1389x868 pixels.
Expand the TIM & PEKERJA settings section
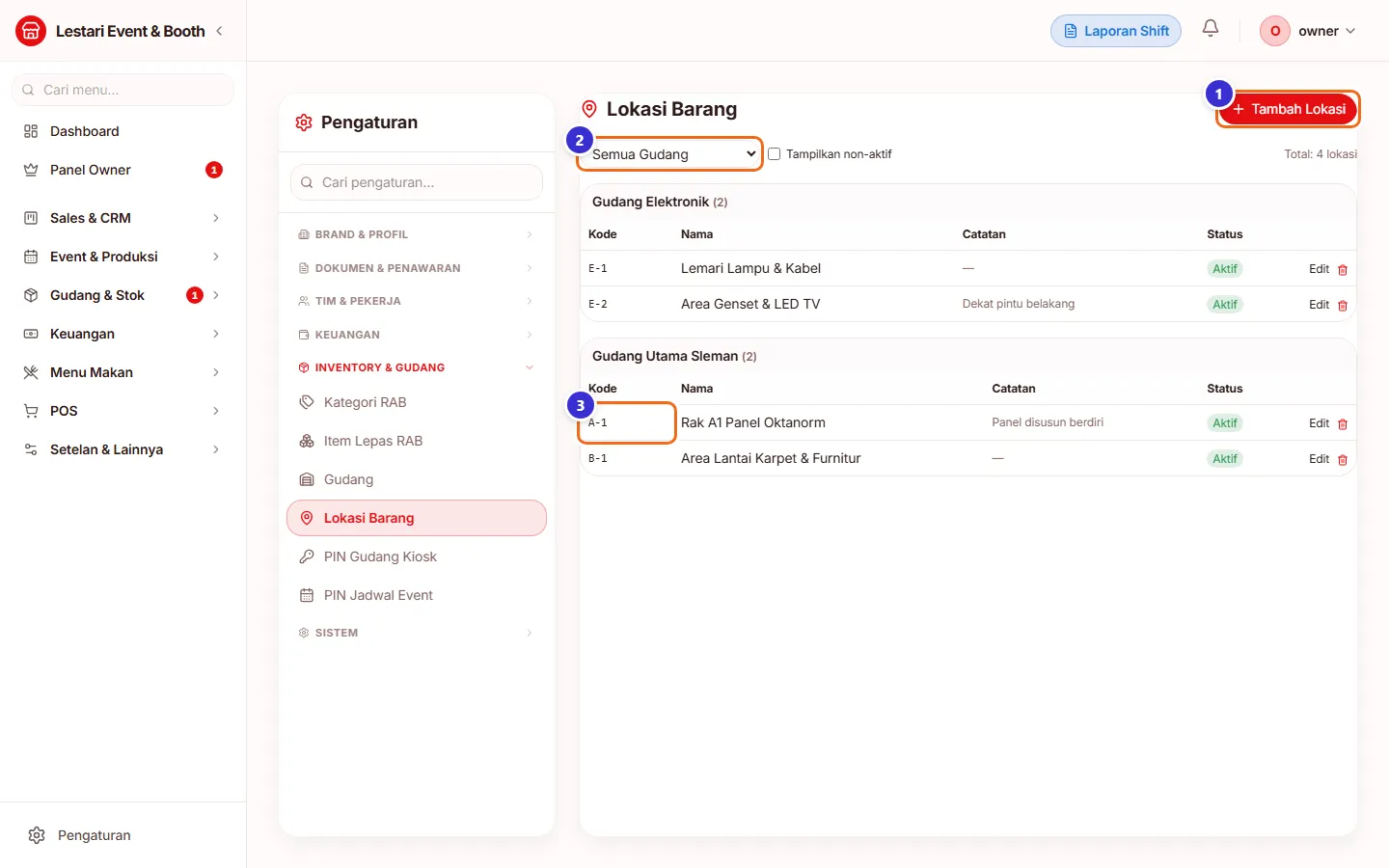pyautogui.click(x=417, y=301)
